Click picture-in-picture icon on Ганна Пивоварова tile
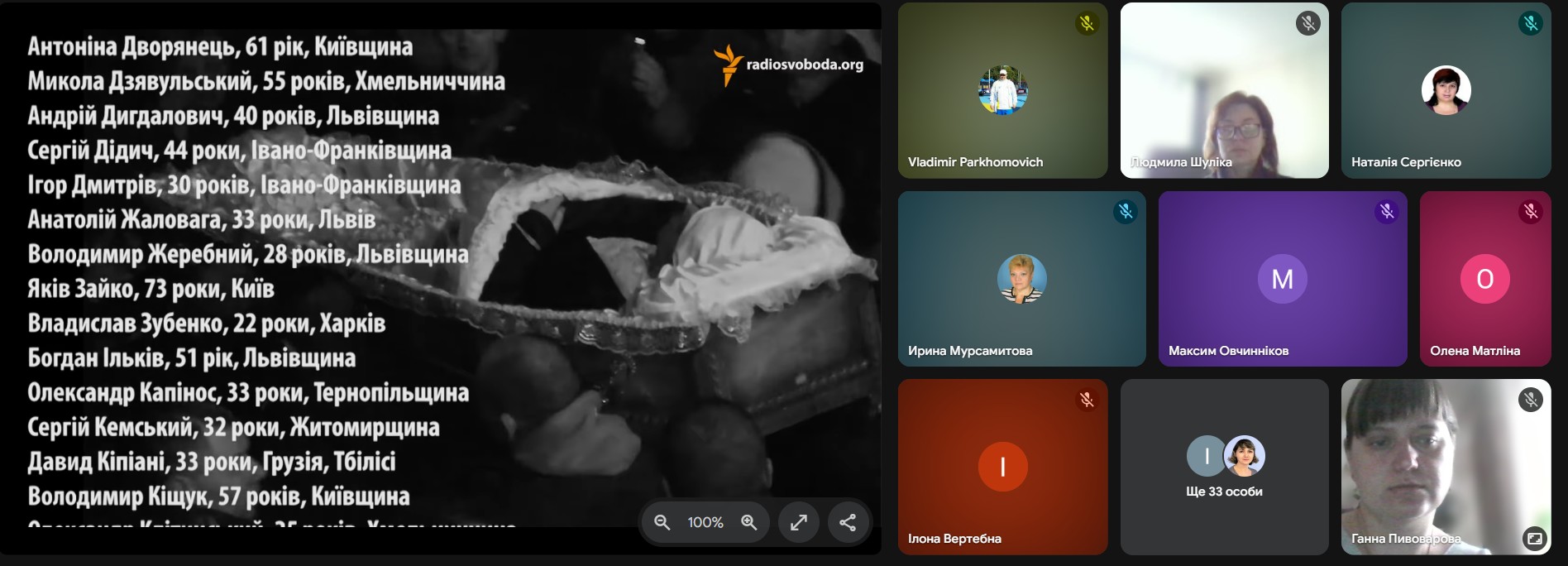This screenshot has height=566, width=1568. (x=1534, y=539)
